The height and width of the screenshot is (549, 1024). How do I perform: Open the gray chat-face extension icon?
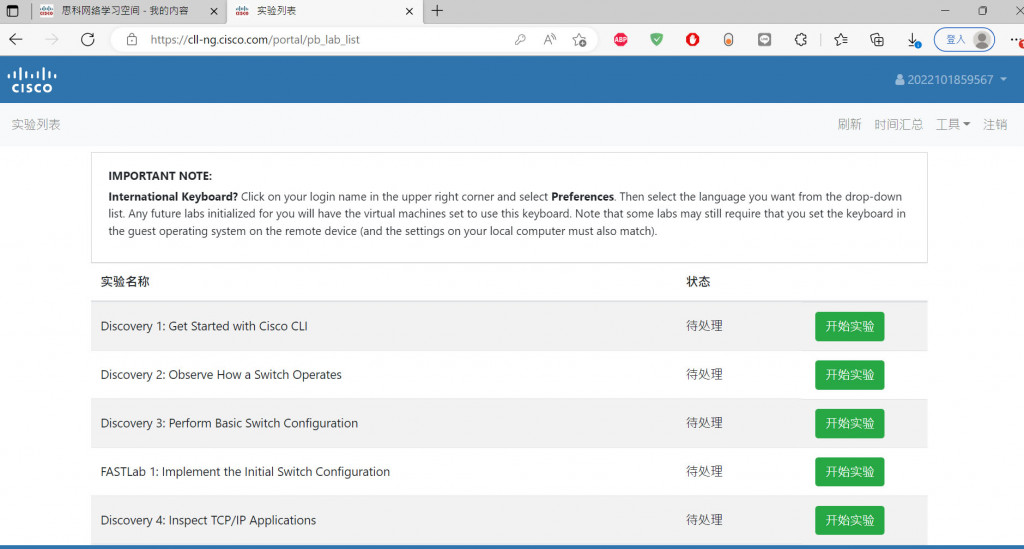pyautogui.click(x=764, y=40)
